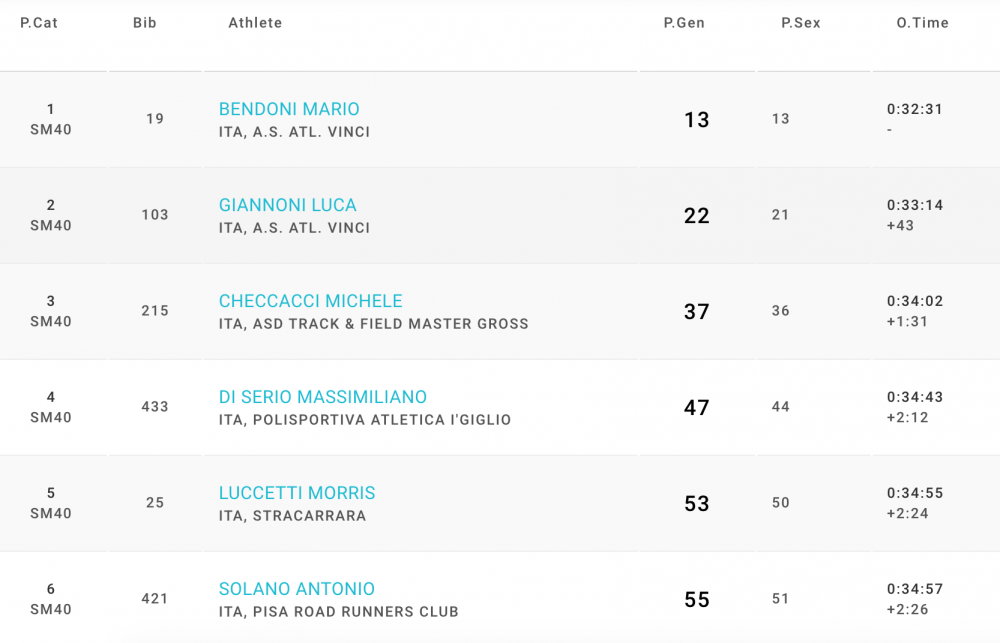The width and height of the screenshot is (1000, 643).
Task: Select DI SERIO MASSIMILIANO name link
Action: 323,397
